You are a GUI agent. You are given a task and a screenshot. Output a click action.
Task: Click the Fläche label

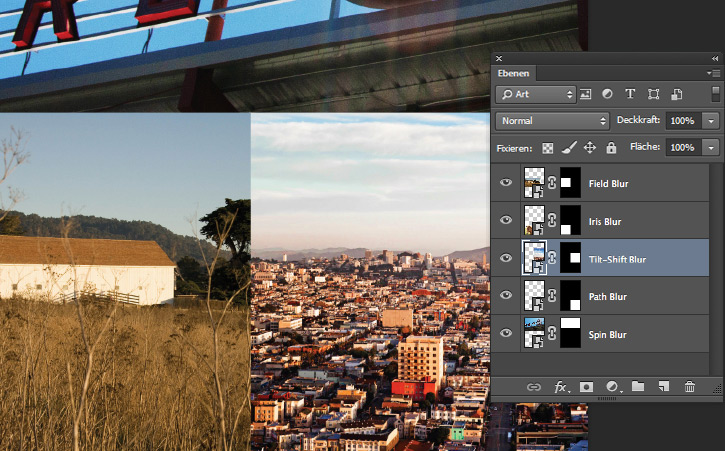click(x=645, y=147)
